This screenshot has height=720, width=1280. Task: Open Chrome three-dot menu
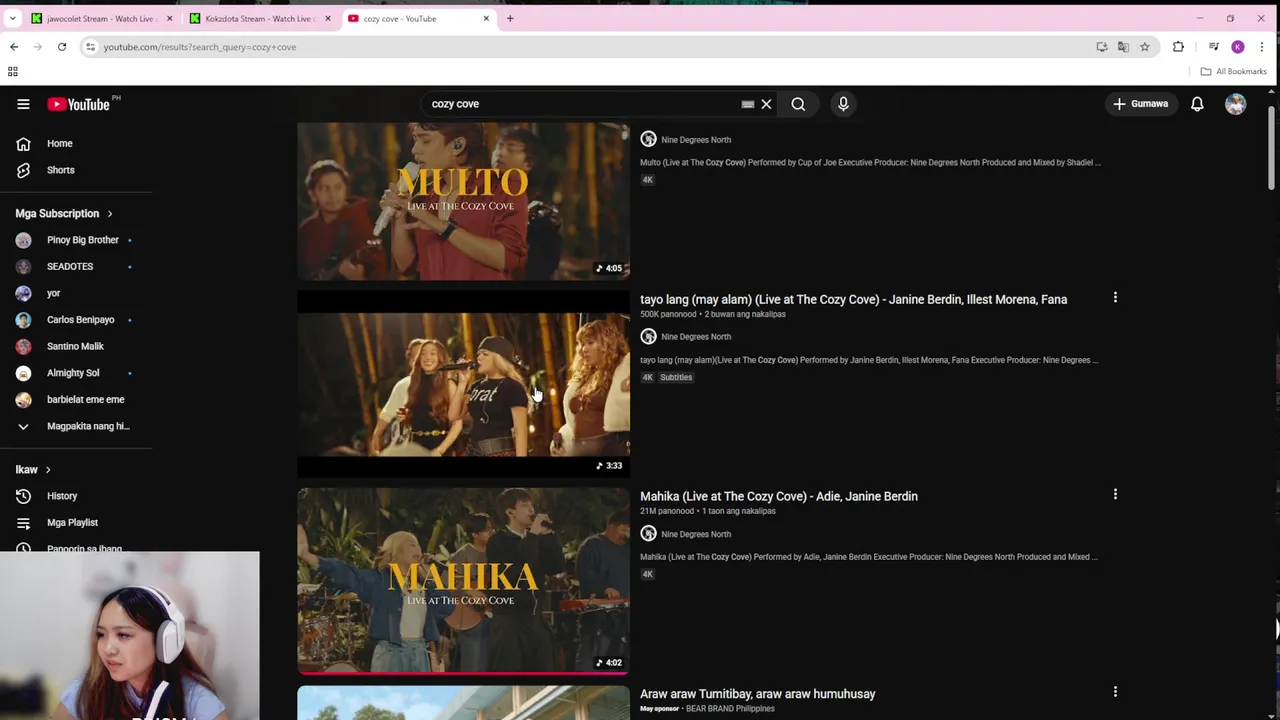(x=1262, y=47)
